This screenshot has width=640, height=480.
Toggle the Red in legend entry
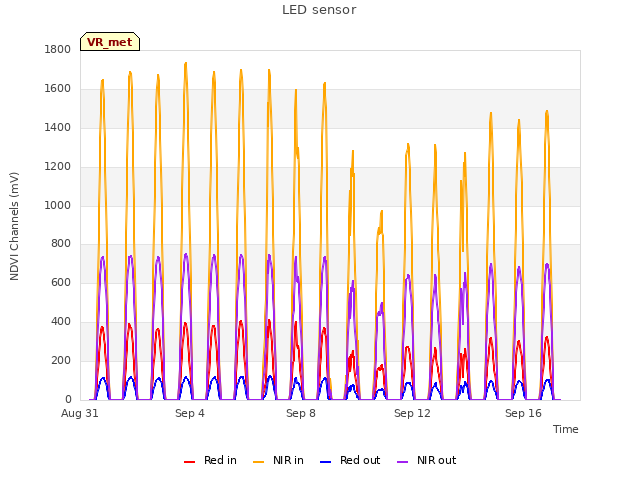[210, 460]
